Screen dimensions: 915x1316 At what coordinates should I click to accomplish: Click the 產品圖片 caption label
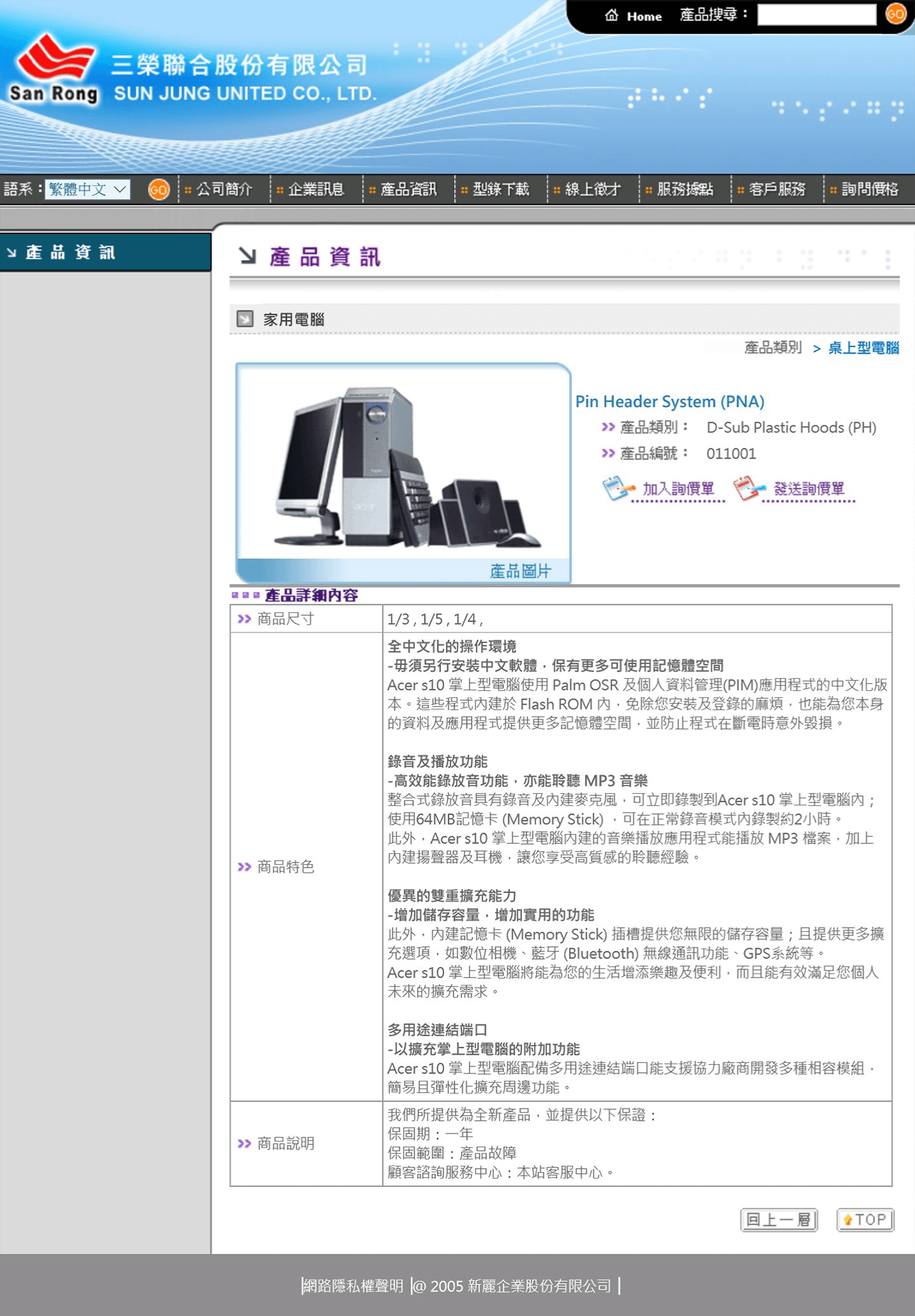click(x=520, y=571)
